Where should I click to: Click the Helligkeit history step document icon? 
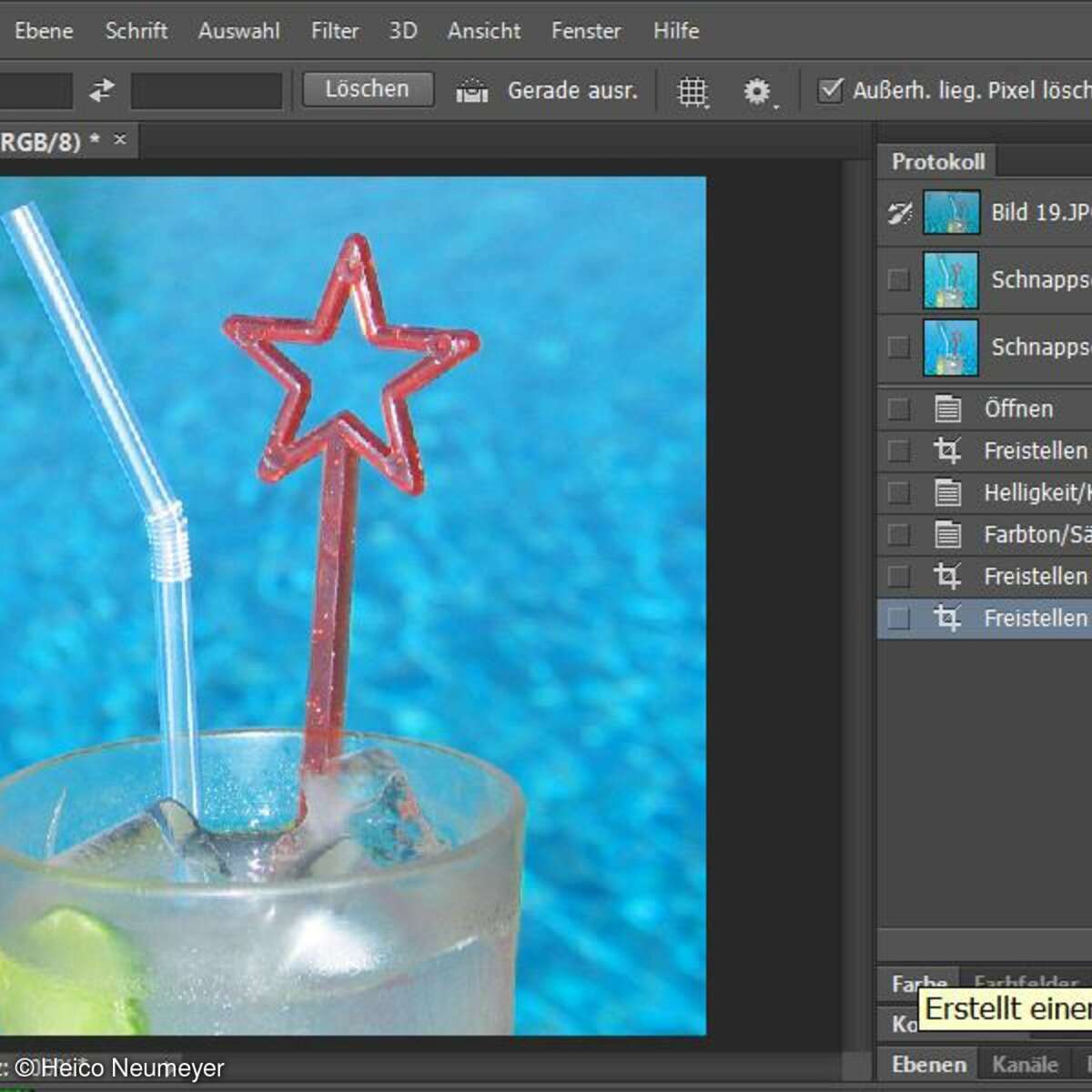[x=947, y=492]
